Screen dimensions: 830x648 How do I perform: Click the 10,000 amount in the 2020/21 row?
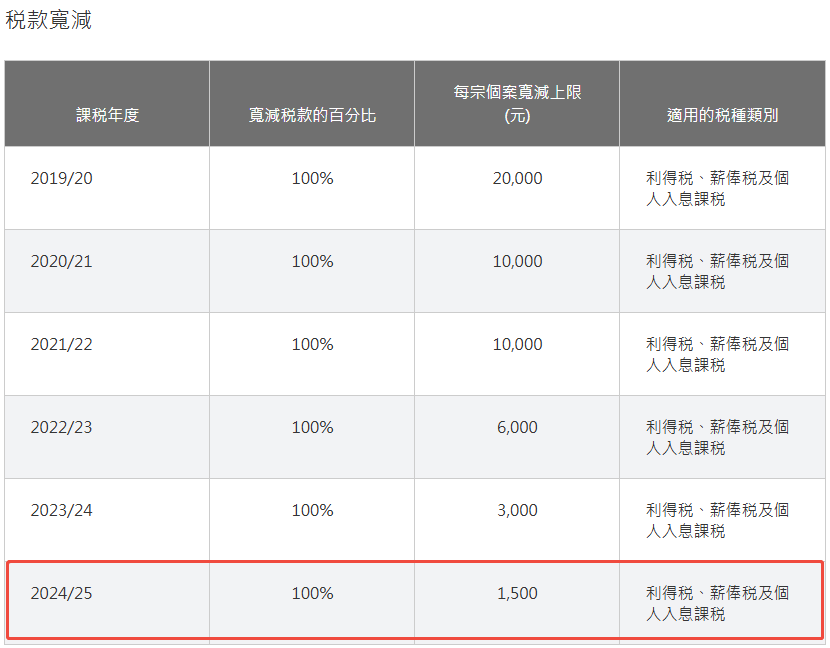tap(517, 261)
